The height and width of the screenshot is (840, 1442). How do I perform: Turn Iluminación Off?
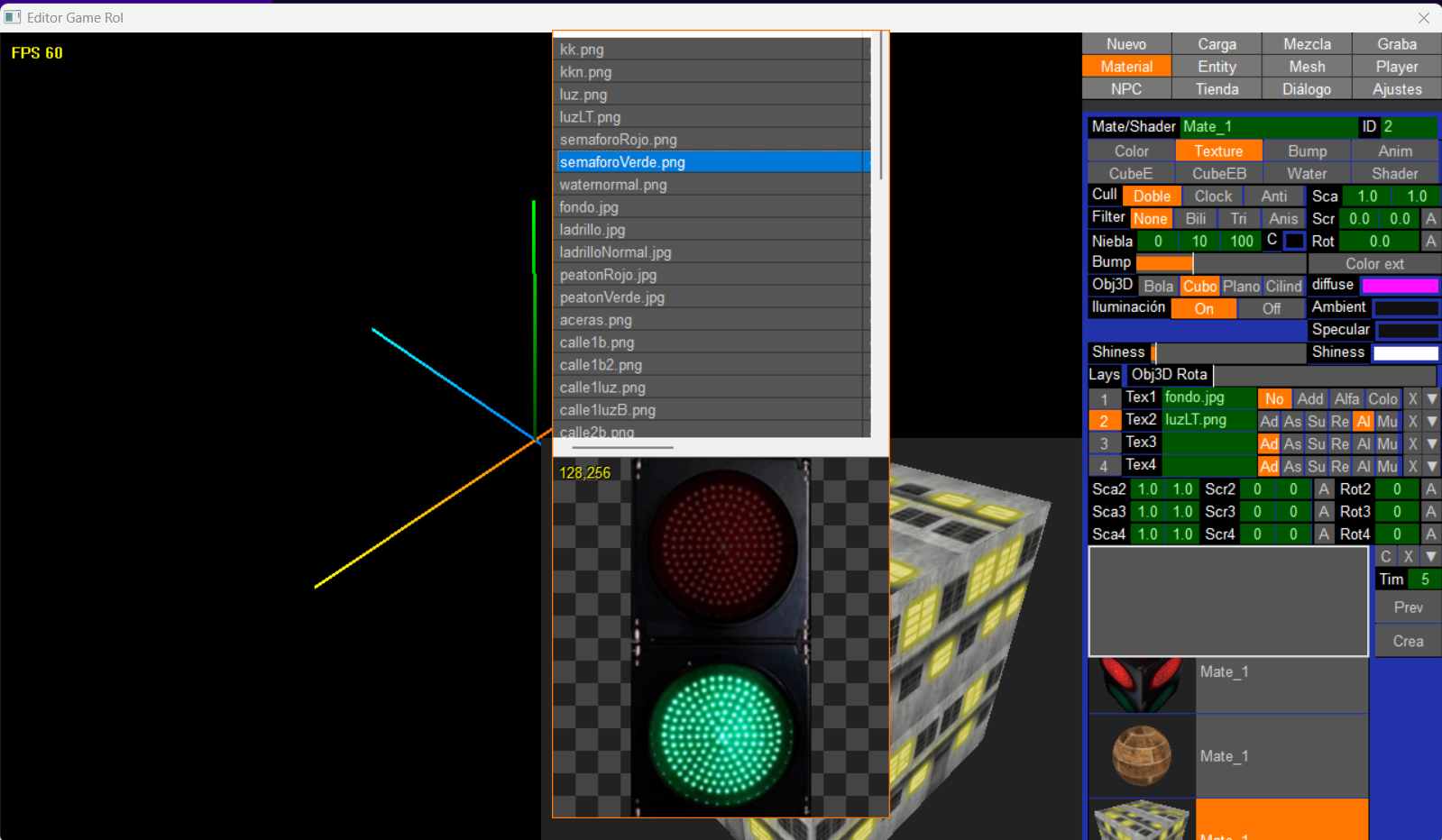click(x=1271, y=309)
